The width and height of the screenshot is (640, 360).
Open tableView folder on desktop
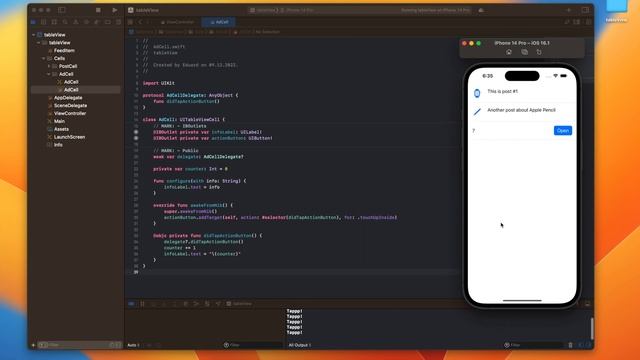pos(616,11)
